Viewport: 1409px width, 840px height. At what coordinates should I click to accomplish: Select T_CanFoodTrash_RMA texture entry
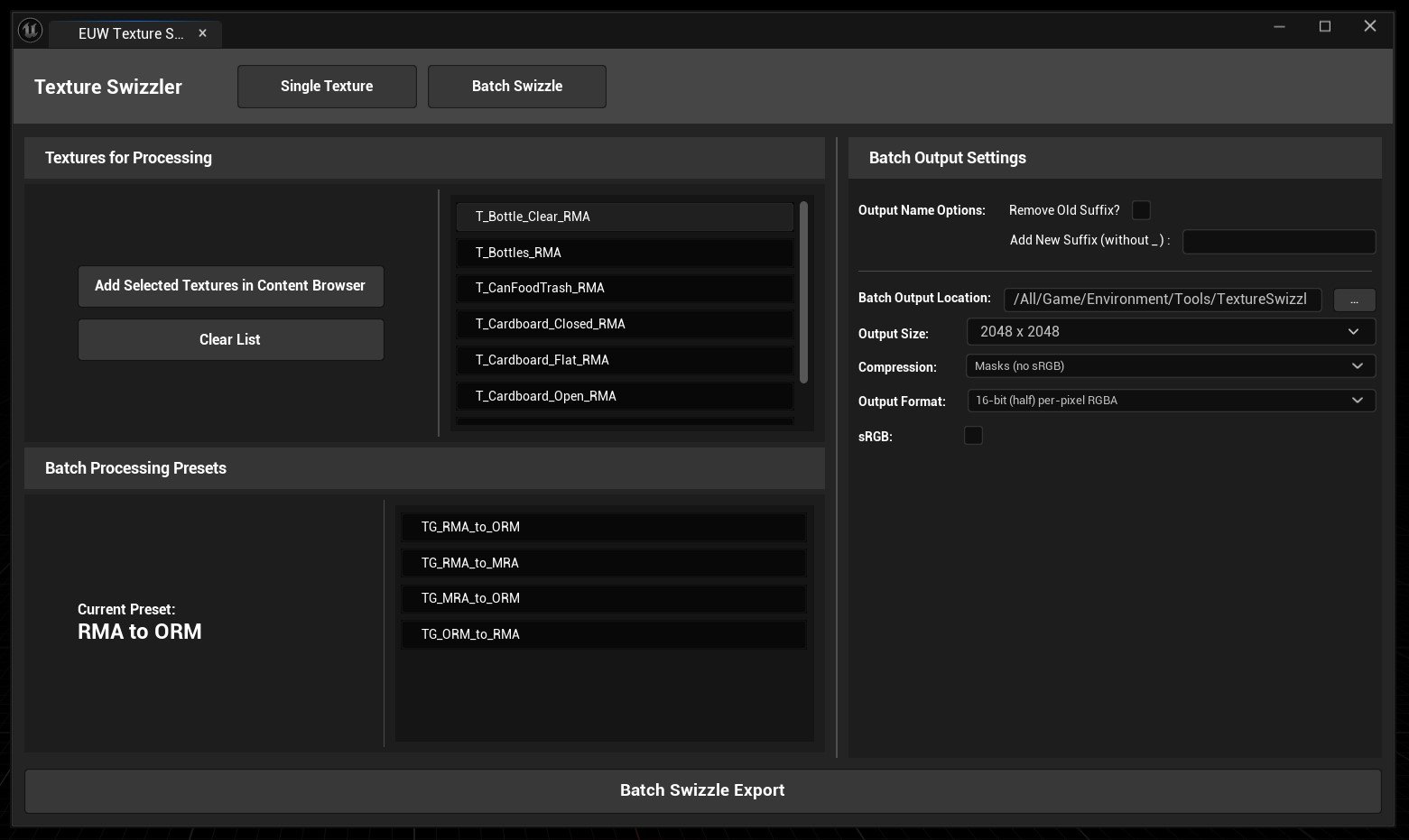625,288
